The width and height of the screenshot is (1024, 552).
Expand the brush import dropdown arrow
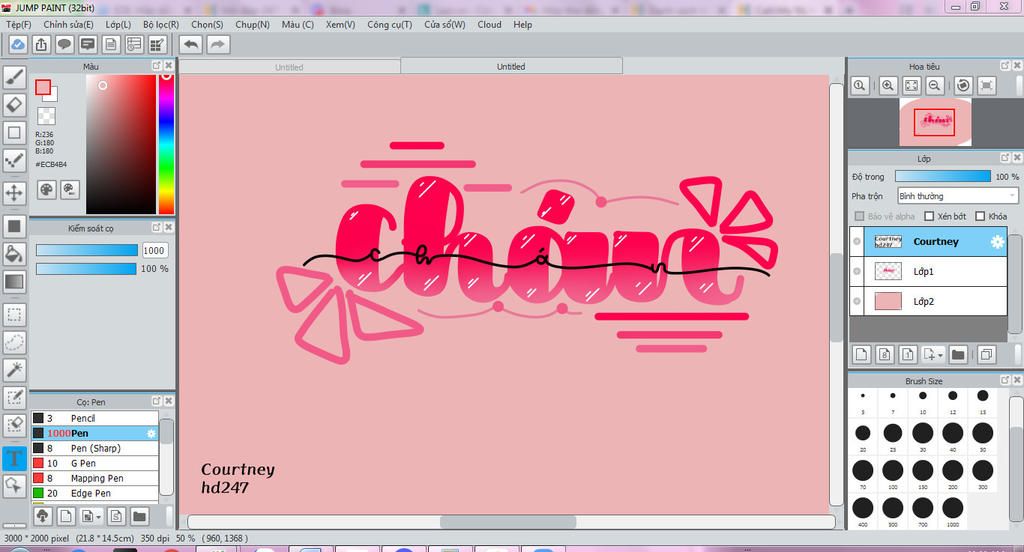(99, 517)
